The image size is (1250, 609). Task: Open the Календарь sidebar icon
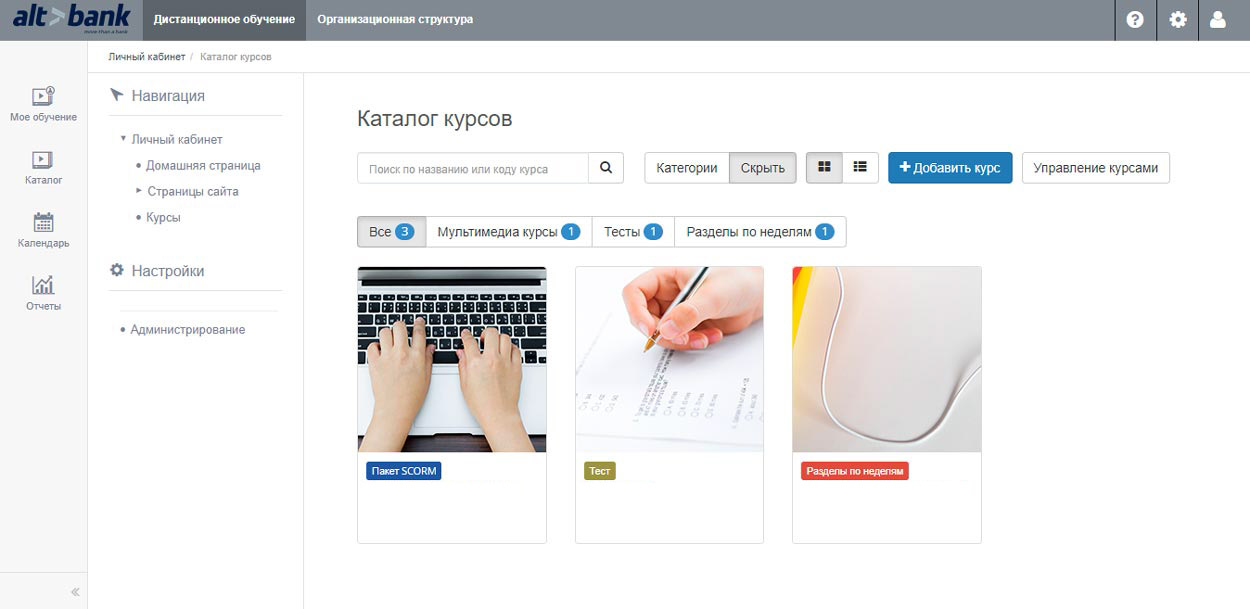43,222
